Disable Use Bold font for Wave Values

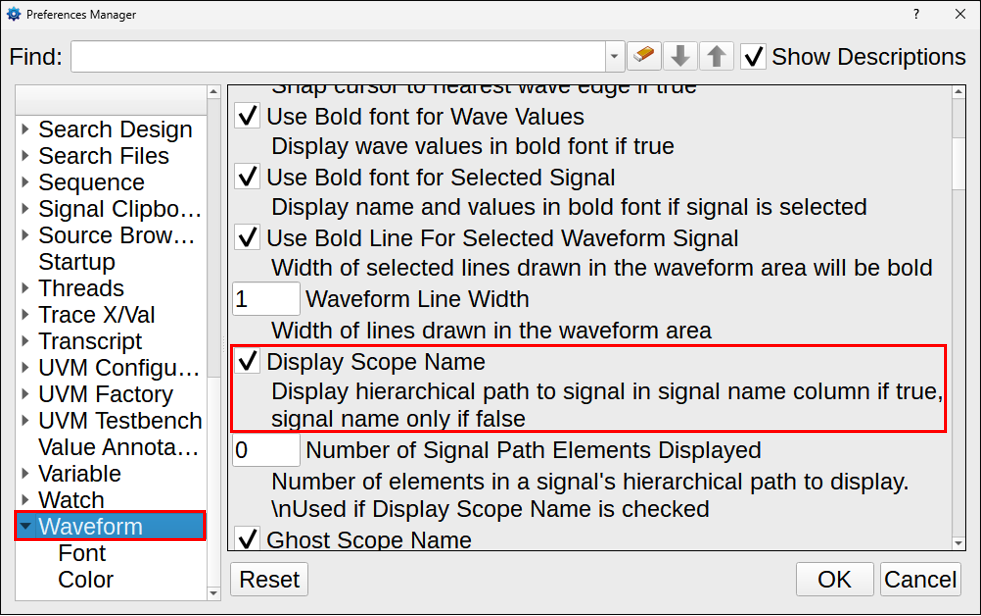coord(247,116)
